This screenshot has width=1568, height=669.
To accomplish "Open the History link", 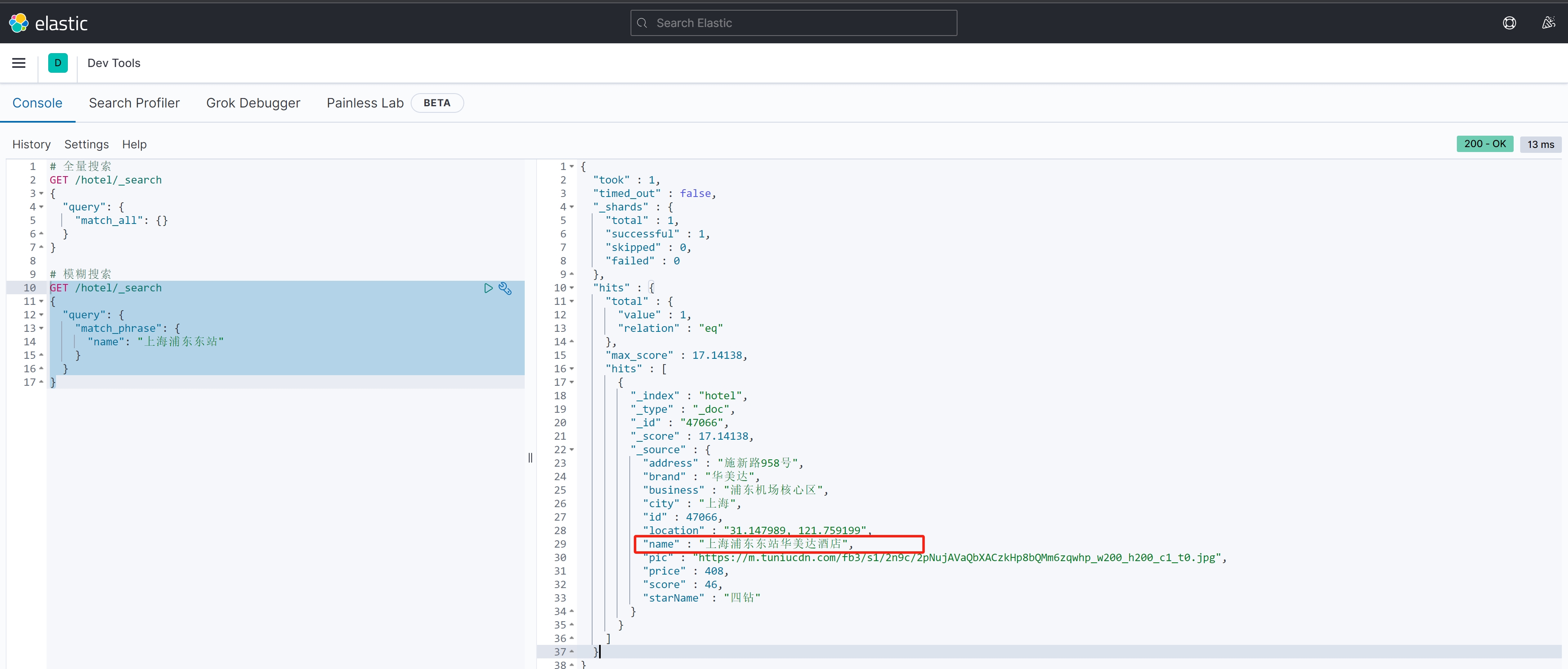I will [x=31, y=144].
